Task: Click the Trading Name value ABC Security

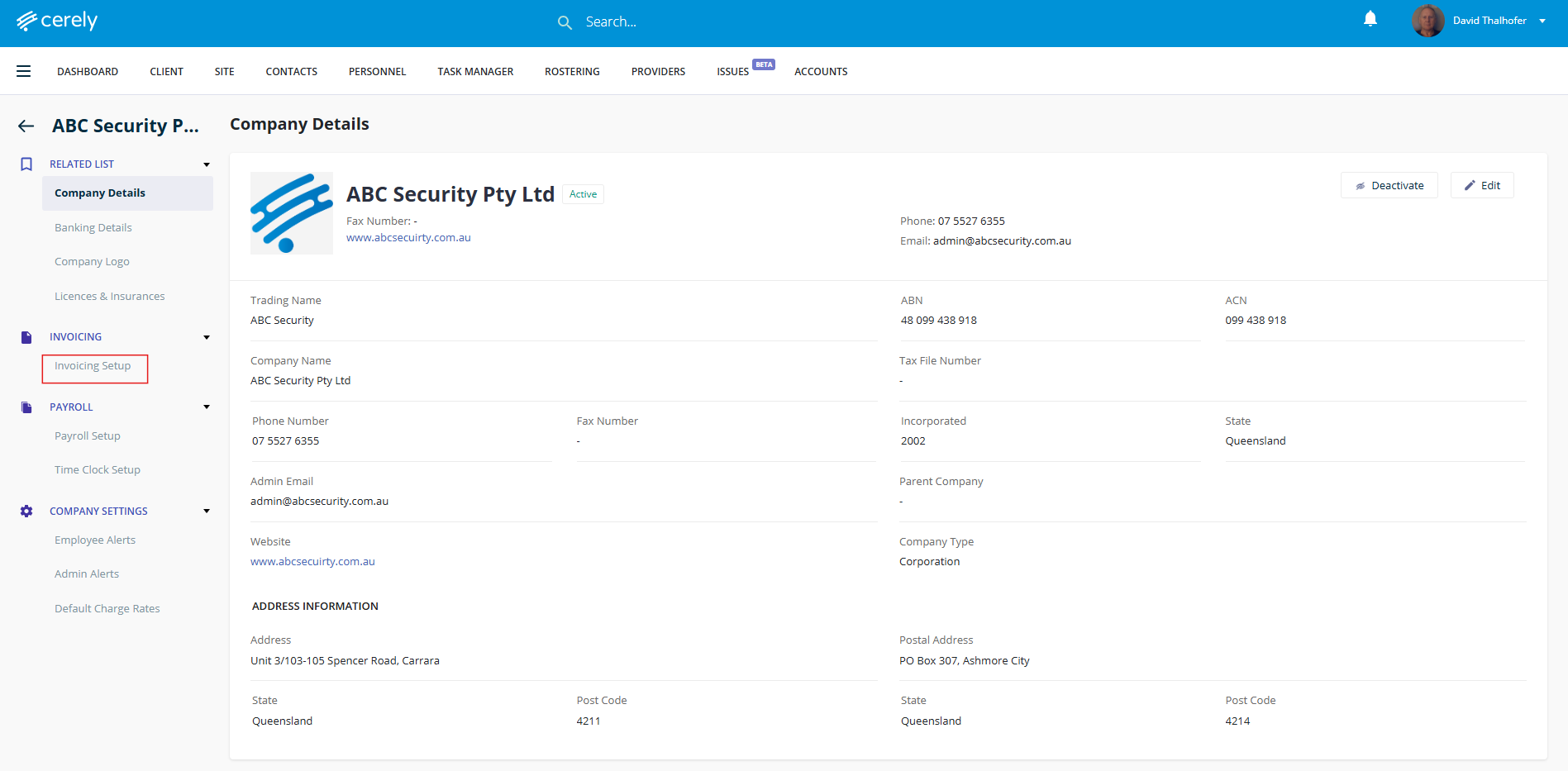Action: (x=282, y=321)
